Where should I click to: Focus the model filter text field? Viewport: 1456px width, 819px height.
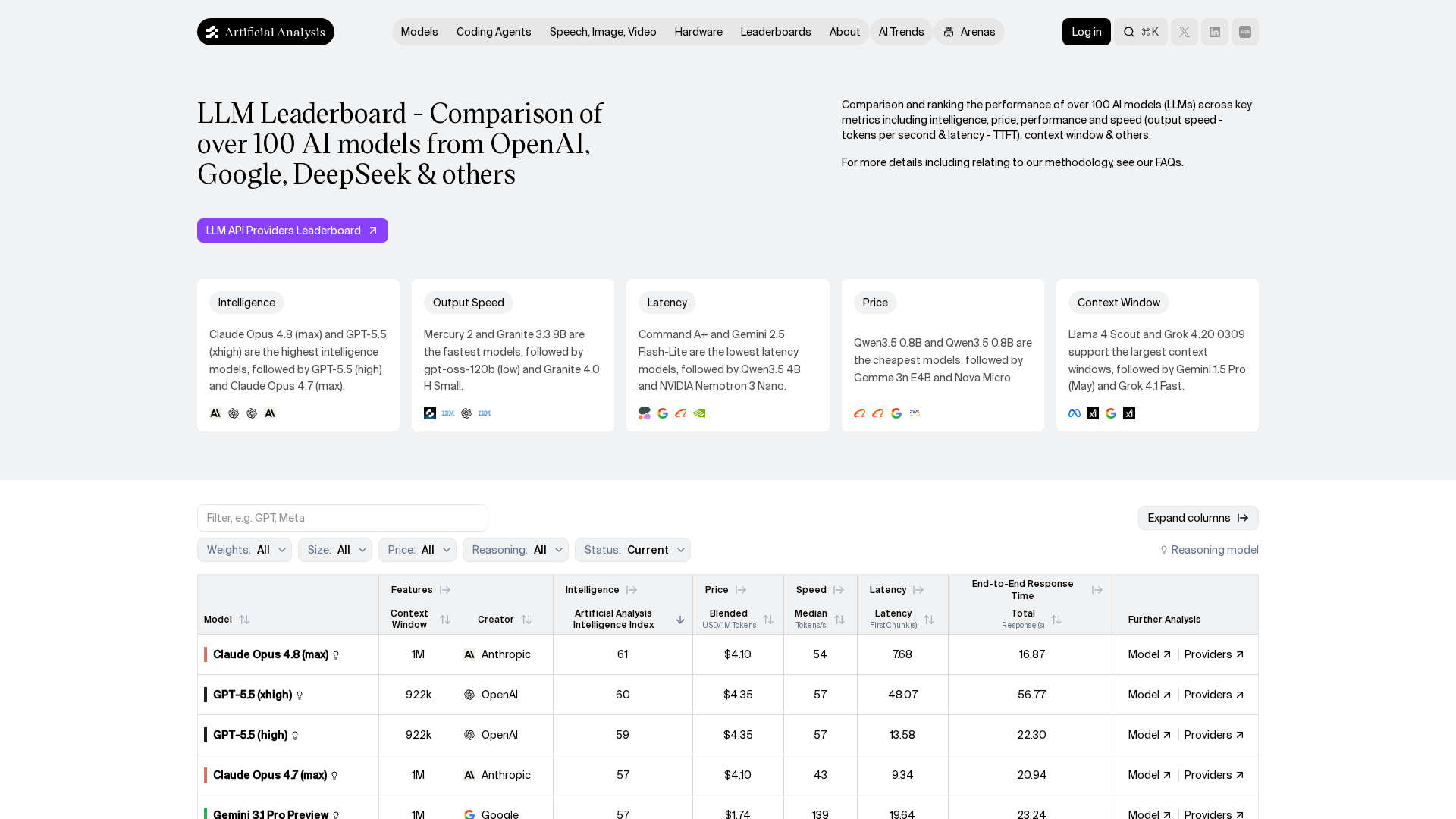tap(343, 518)
